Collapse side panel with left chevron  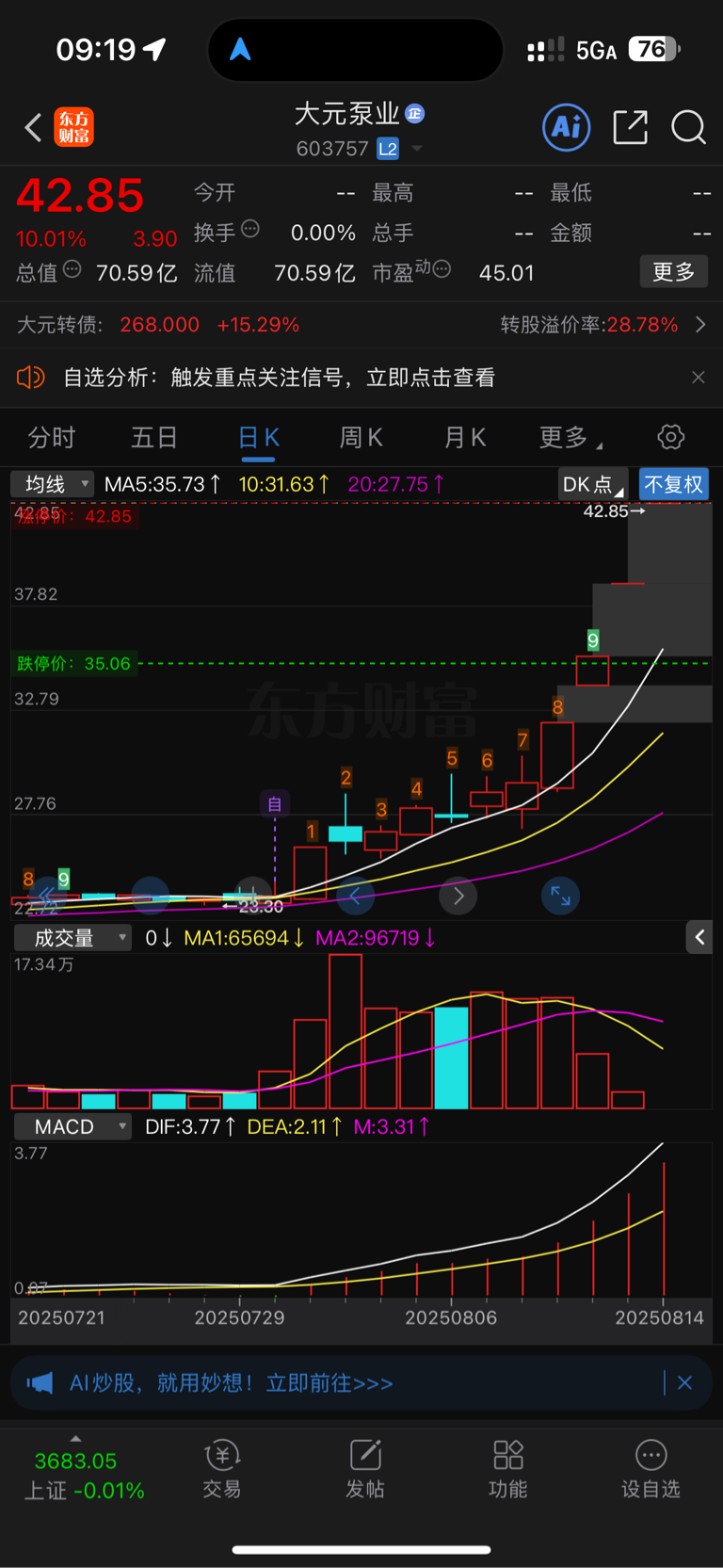699,937
